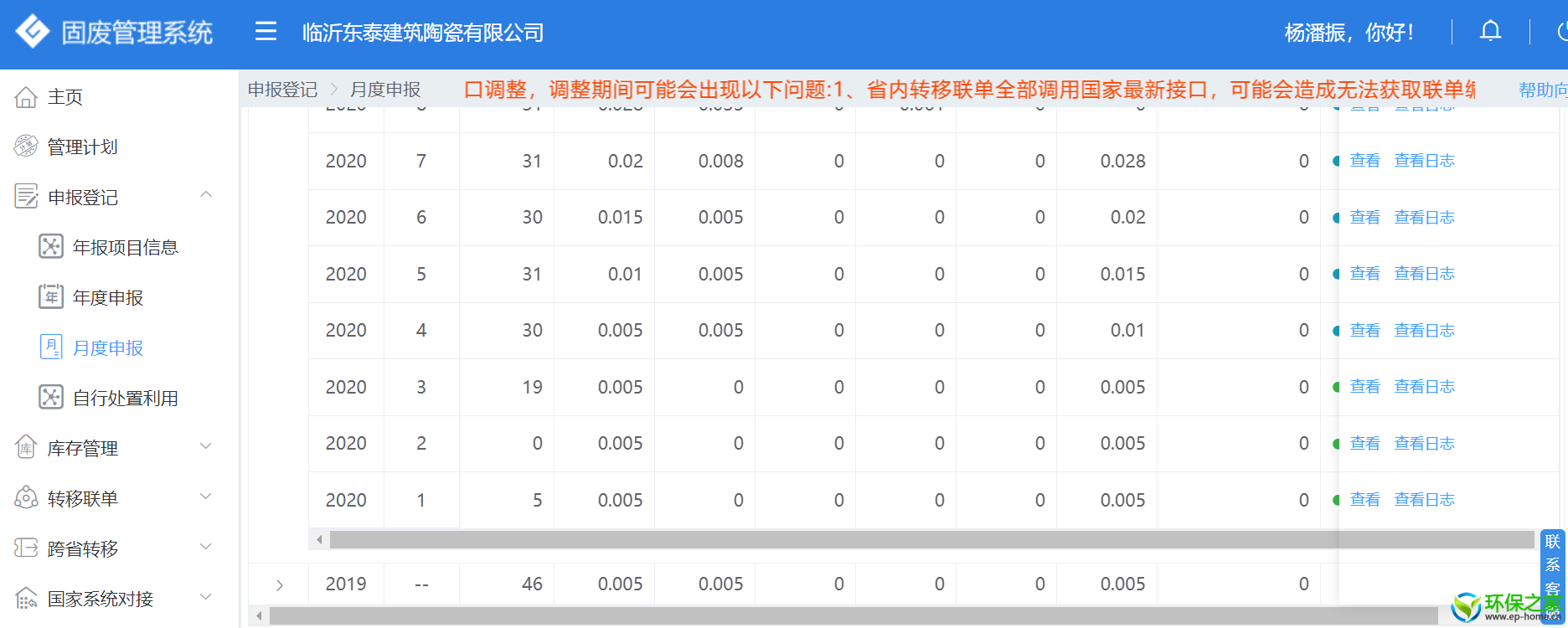Click the scrolling red notice banner
This screenshot has width=1568, height=628.
click(969, 90)
